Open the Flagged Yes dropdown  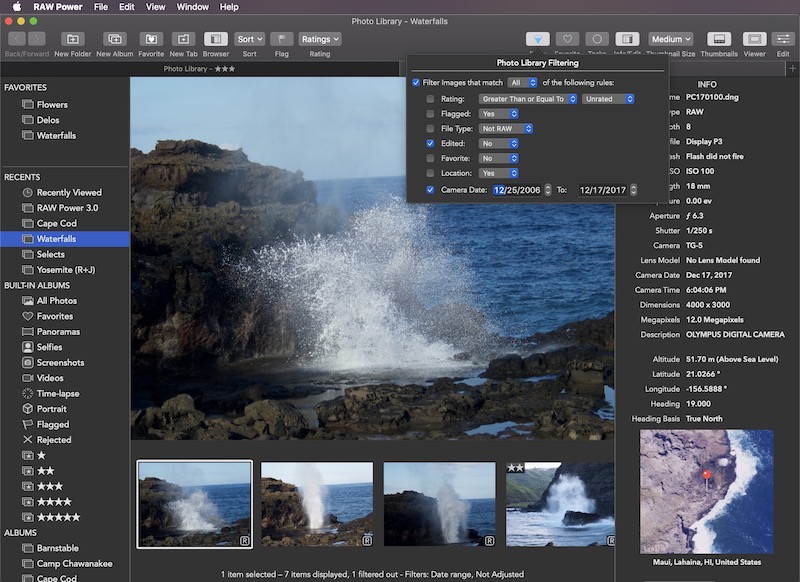point(498,114)
